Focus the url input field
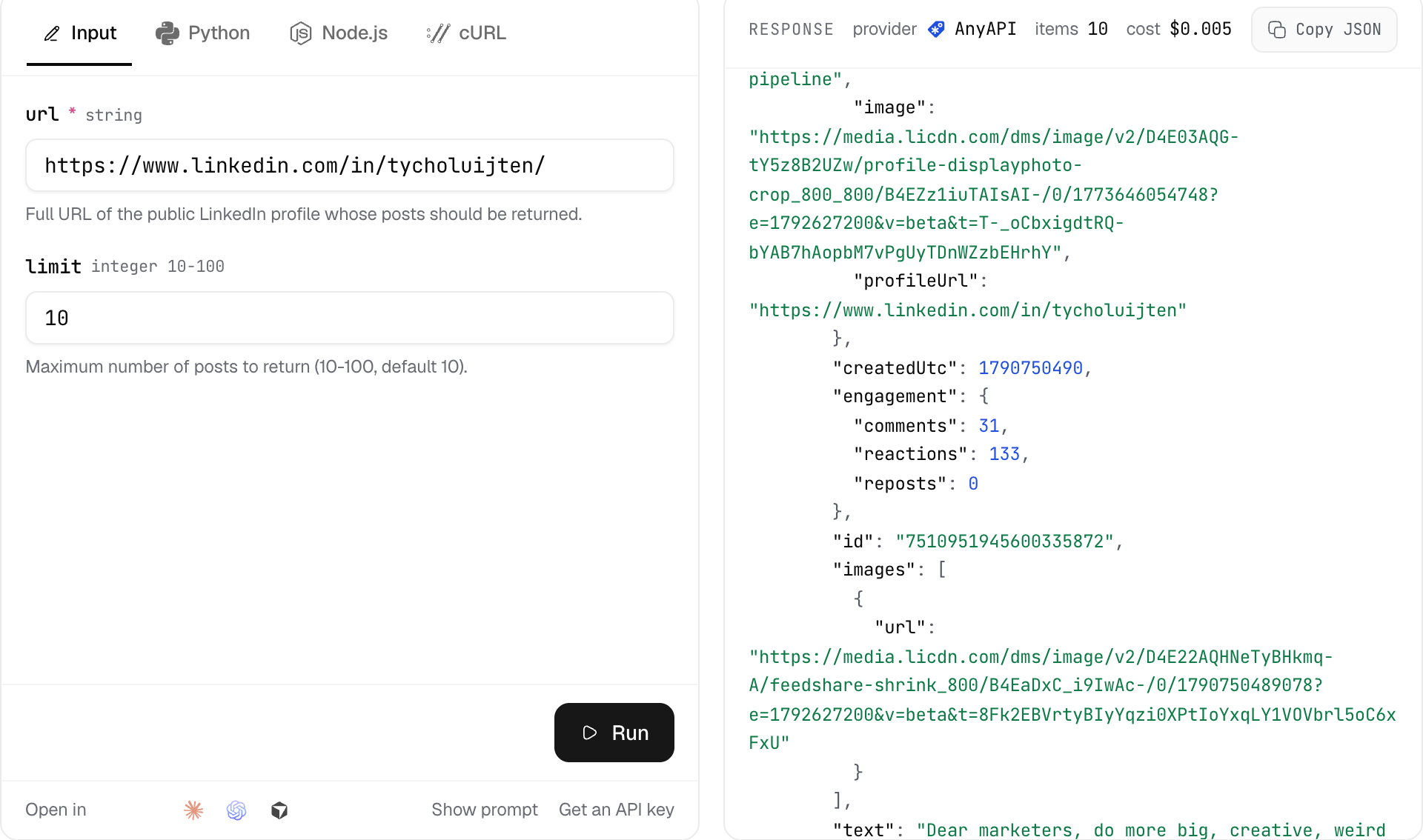 [x=350, y=165]
